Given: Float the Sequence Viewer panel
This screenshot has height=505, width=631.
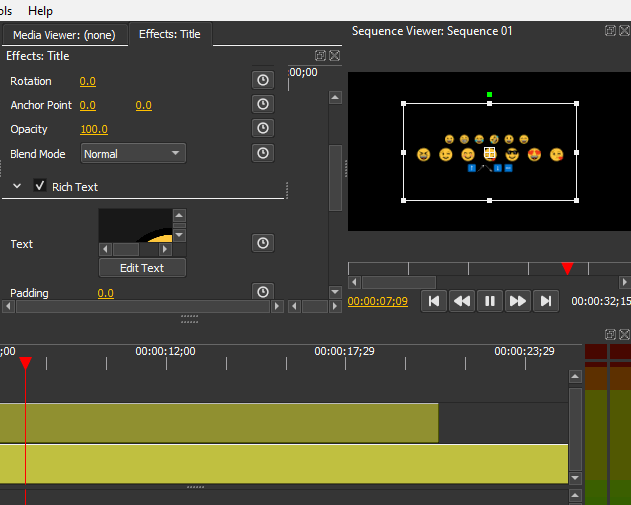Looking at the screenshot, I should (x=610, y=31).
